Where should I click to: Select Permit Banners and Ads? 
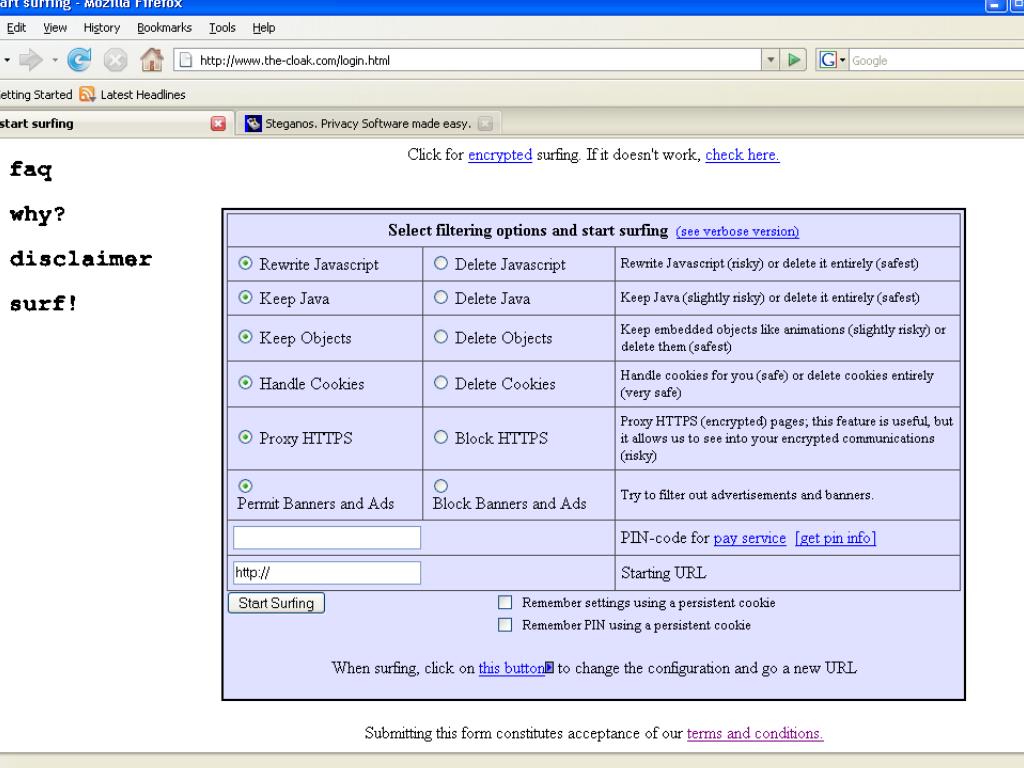[x=246, y=486]
